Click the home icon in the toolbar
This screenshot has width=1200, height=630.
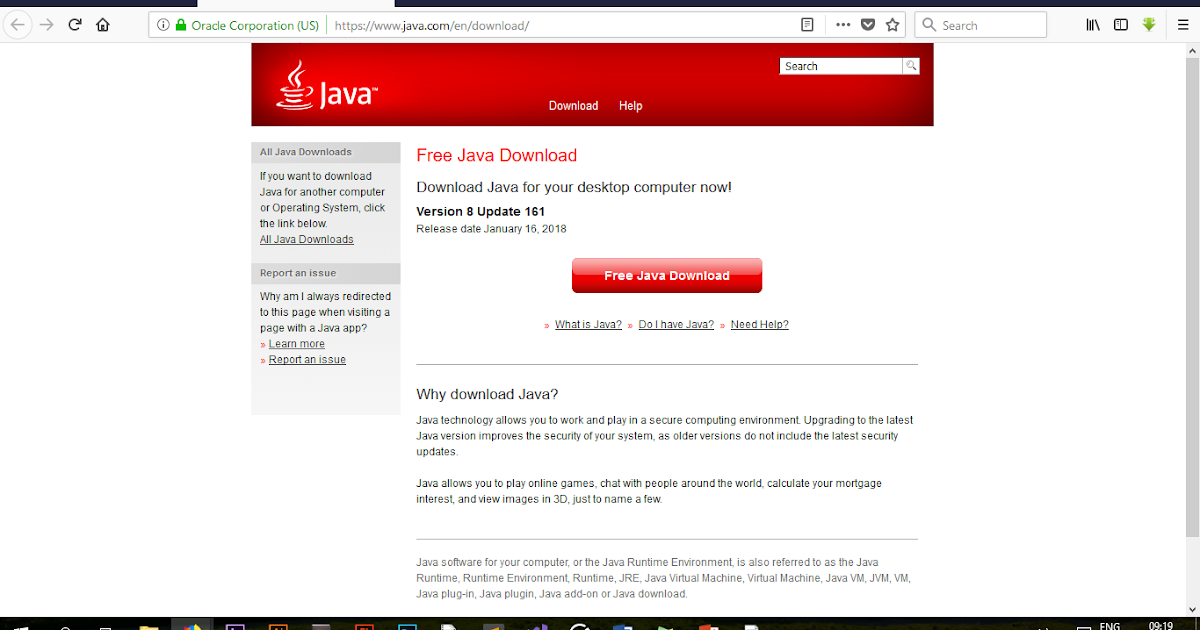click(x=103, y=24)
